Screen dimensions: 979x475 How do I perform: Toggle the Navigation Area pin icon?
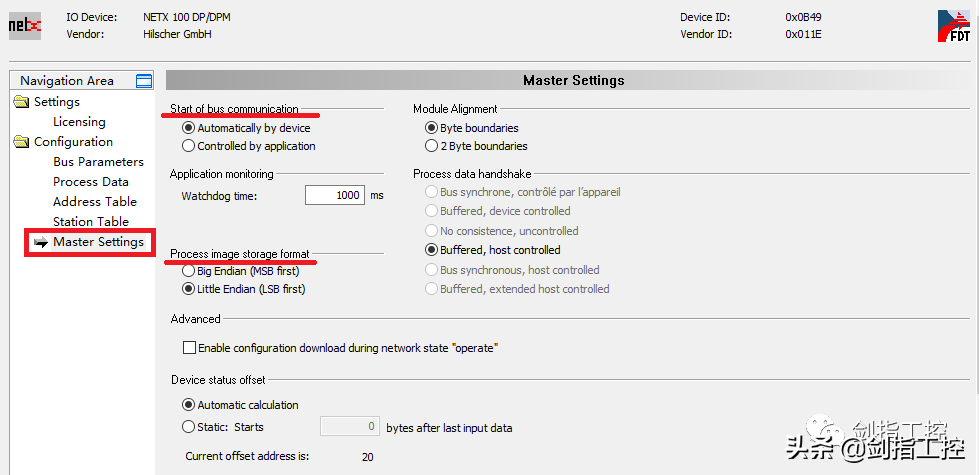(144, 81)
